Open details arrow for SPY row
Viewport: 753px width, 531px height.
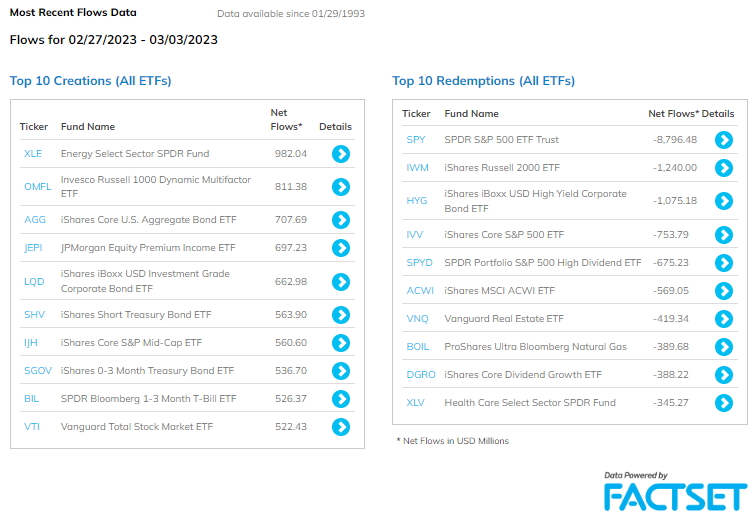pyautogui.click(x=724, y=140)
